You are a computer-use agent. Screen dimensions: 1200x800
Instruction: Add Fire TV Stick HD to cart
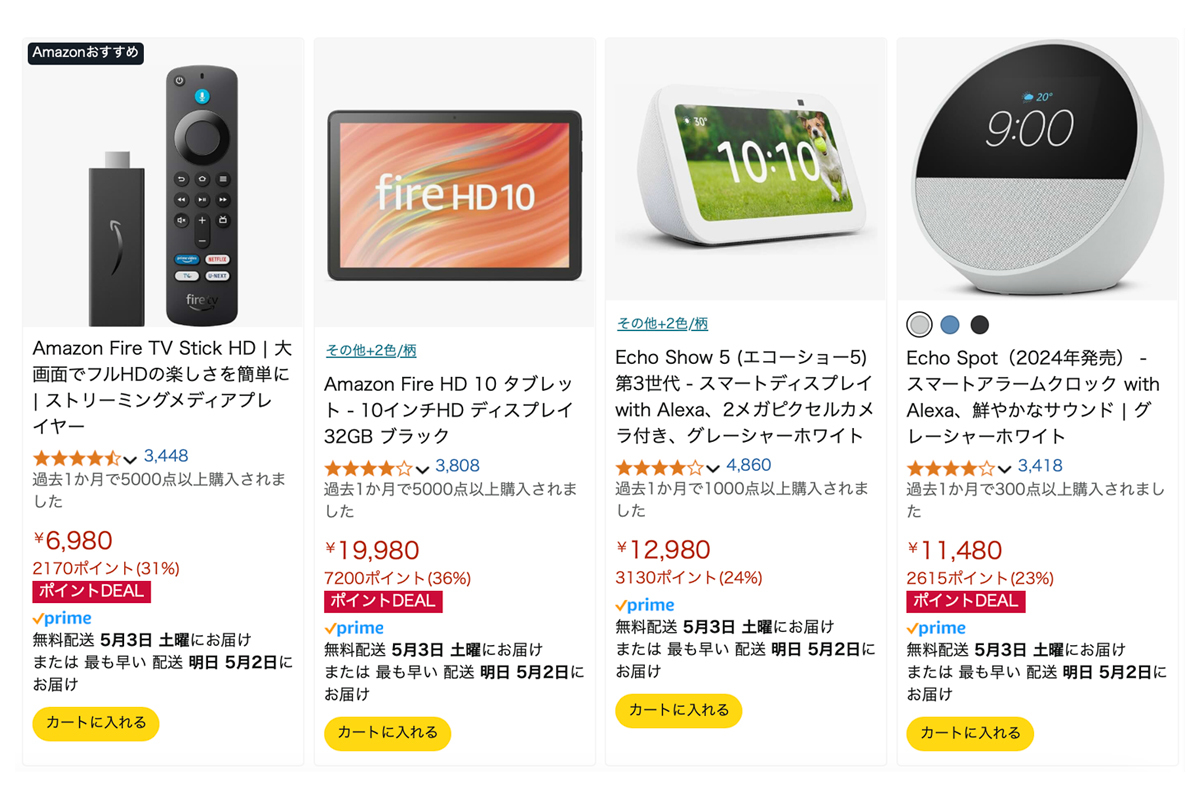(96, 723)
